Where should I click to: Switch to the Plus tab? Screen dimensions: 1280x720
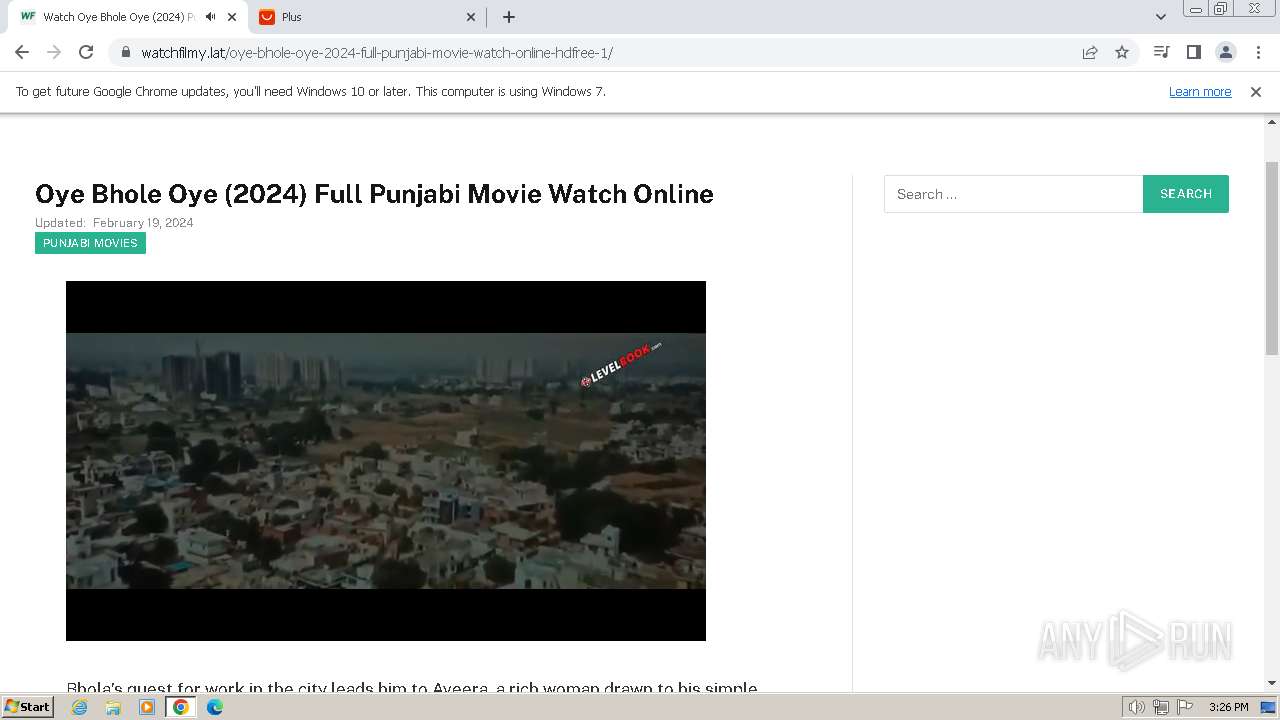coord(368,17)
